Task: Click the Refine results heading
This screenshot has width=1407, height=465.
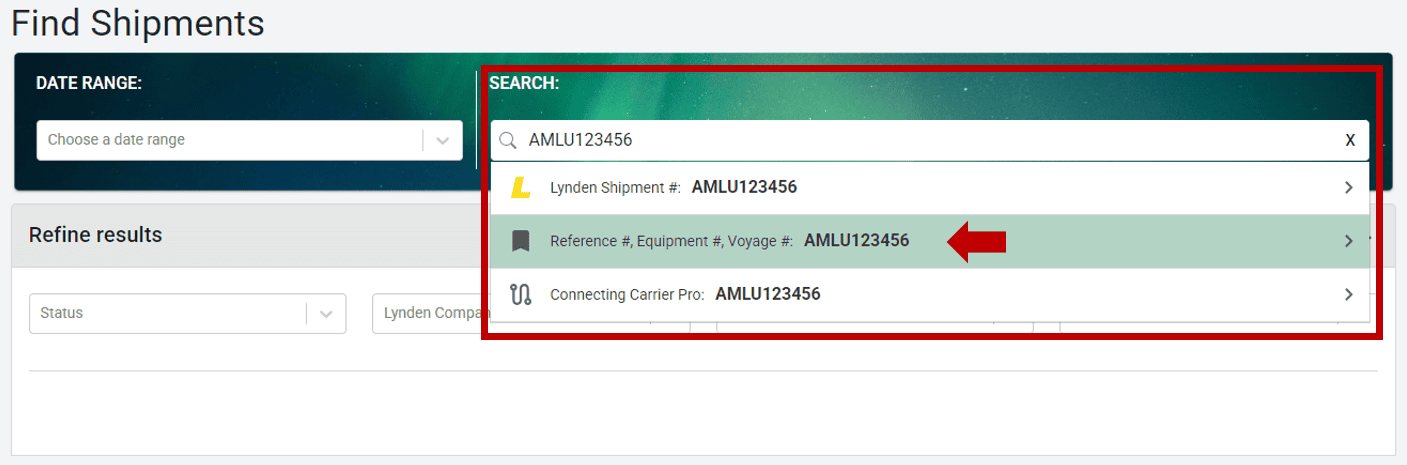Action: 95,235
